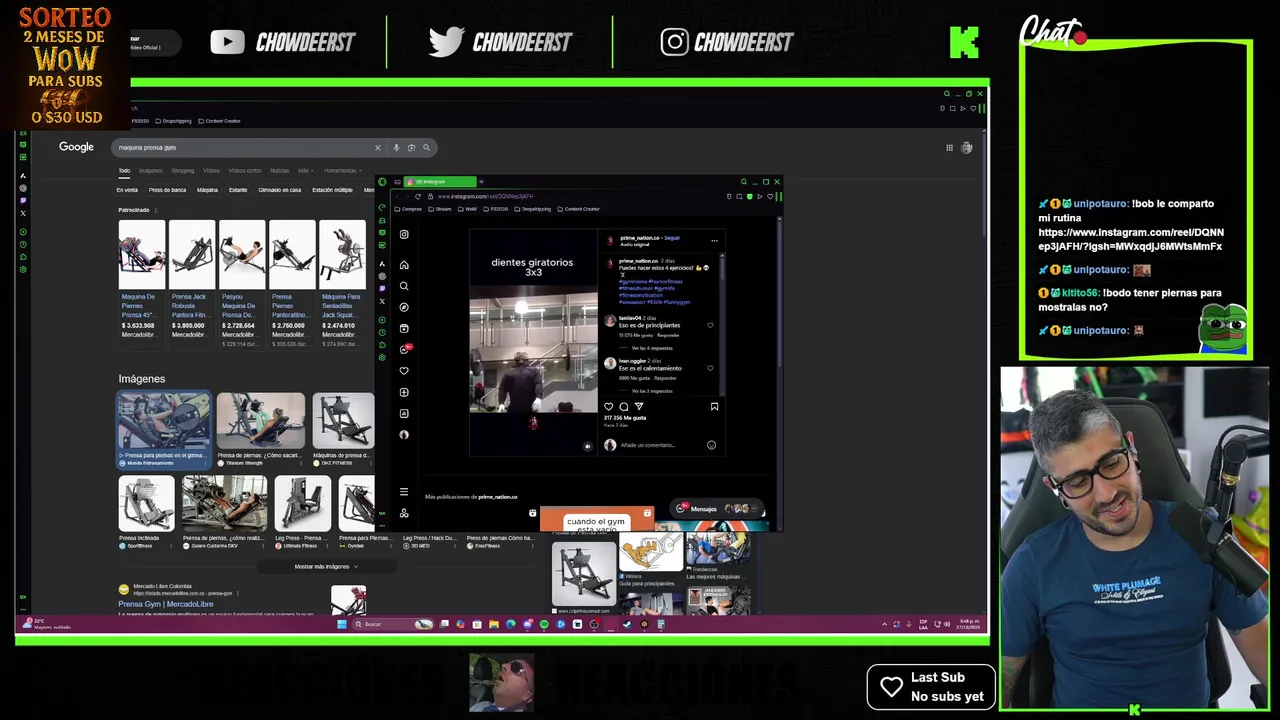
Task: Open the Instagram Reels sidebar icon
Action: point(404,328)
